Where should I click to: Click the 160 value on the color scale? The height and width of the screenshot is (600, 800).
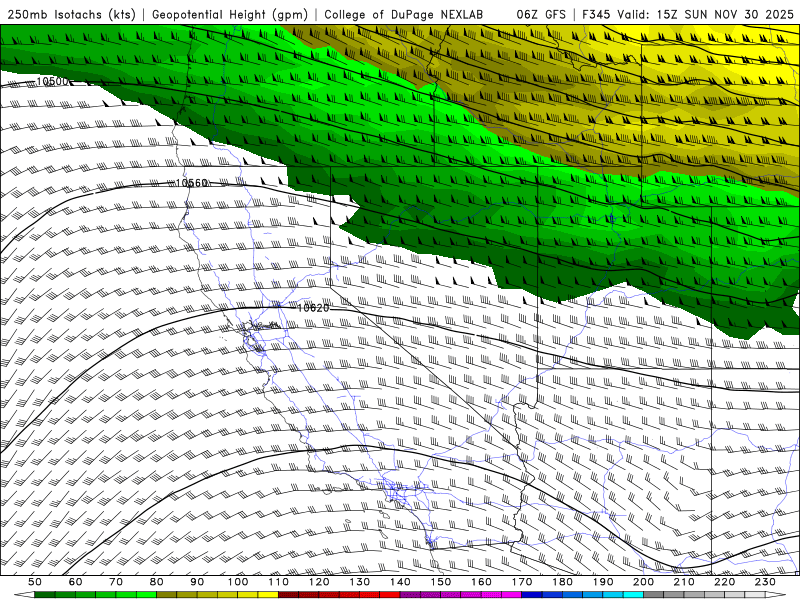coord(481,582)
